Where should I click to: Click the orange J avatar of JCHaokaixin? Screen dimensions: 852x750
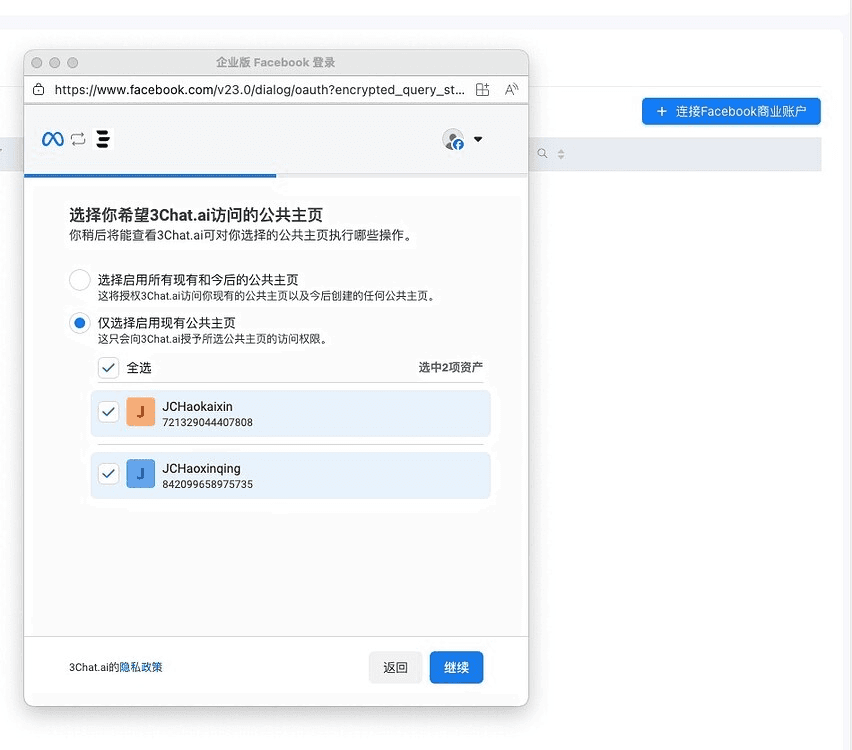(141, 412)
